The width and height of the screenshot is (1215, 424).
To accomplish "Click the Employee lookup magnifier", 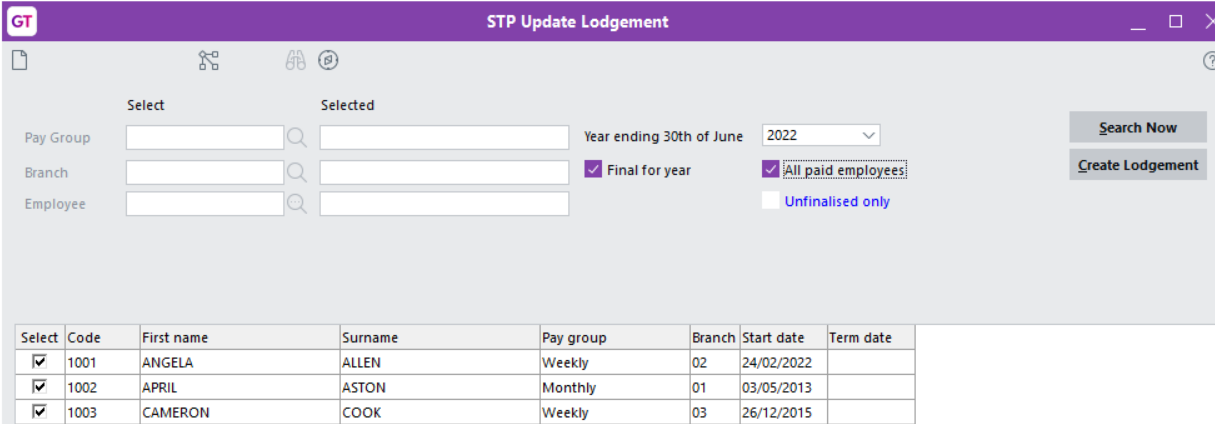I will point(296,204).
